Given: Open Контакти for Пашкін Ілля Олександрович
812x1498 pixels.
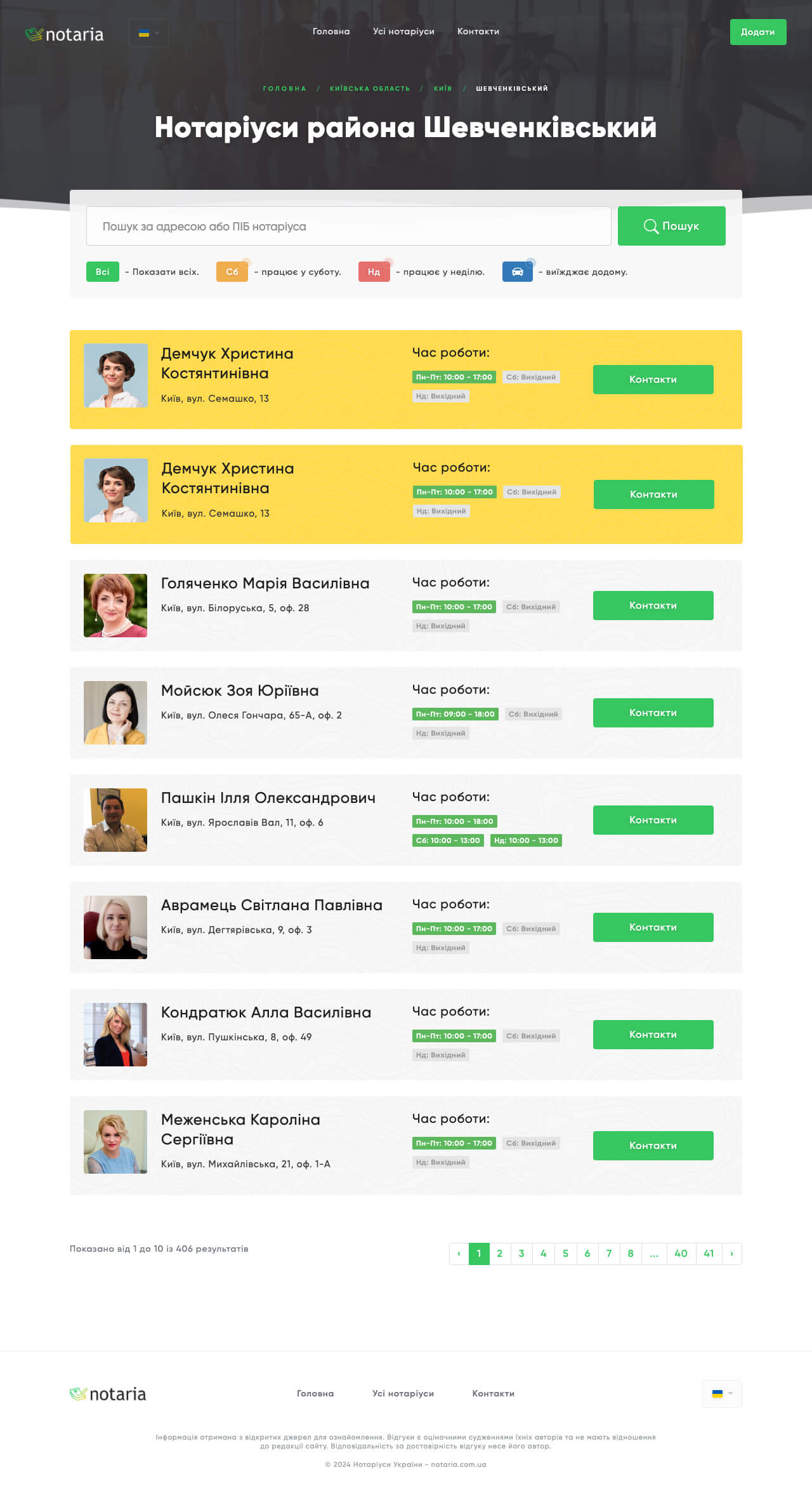Looking at the screenshot, I should click(x=653, y=820).
